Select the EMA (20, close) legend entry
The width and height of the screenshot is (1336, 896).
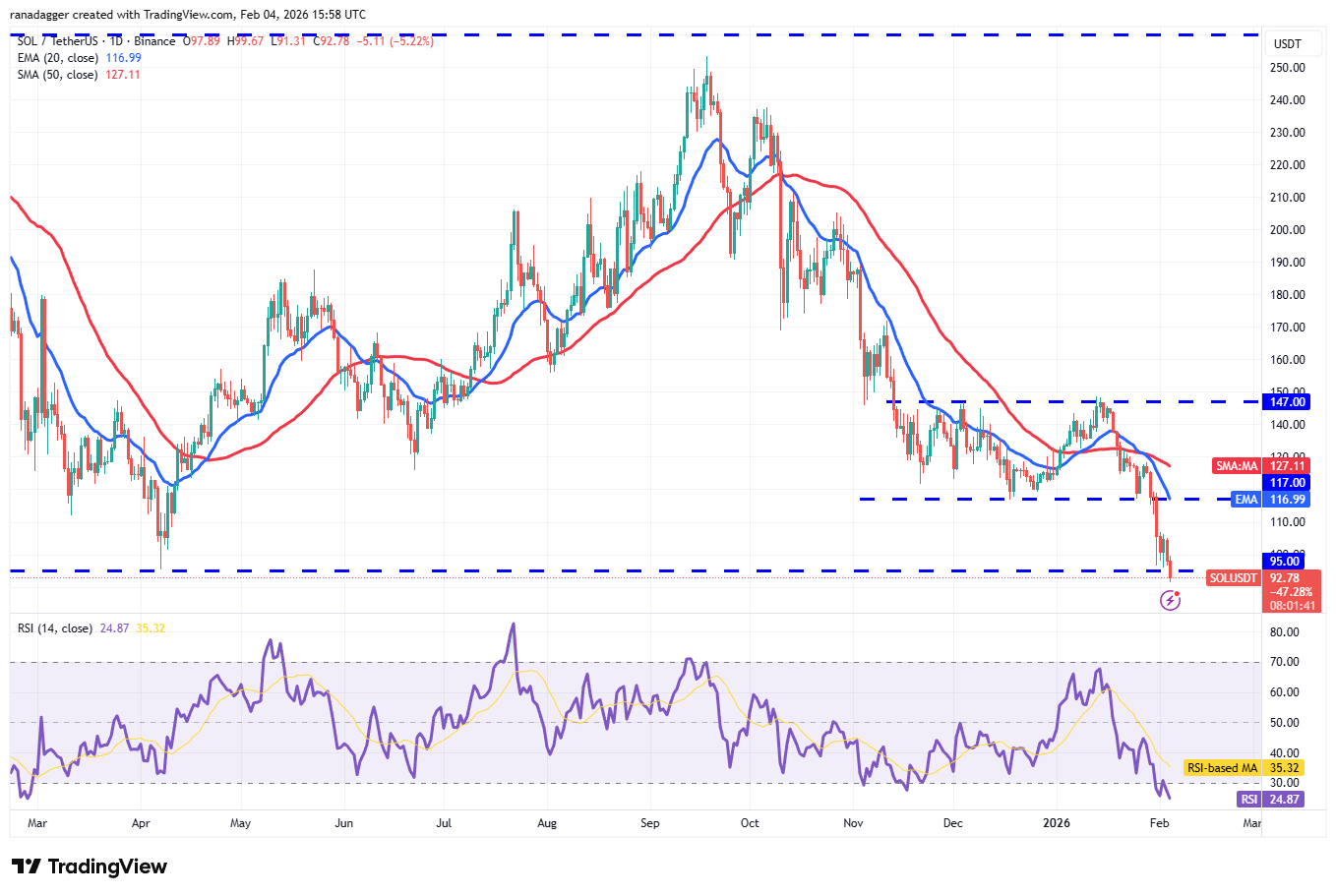click(57, 58)
